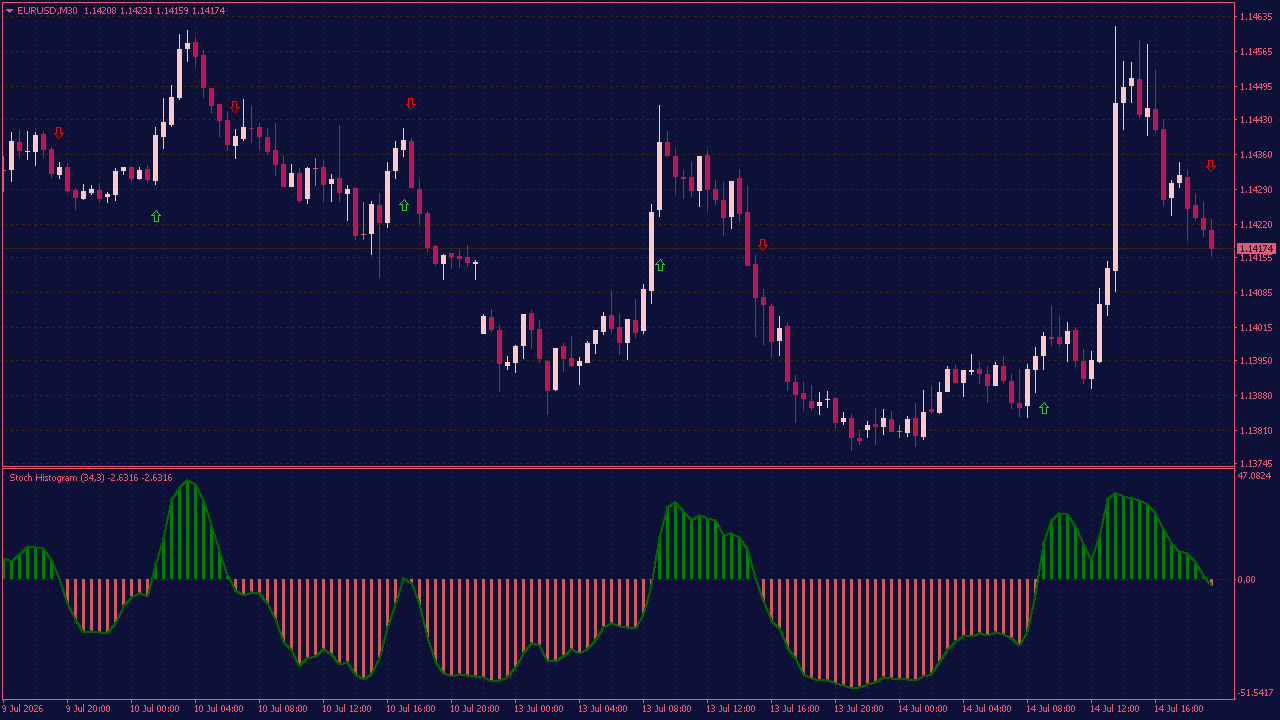
Task: Click the 13 Jul 04:00 time label
Action: click(602, 709)
